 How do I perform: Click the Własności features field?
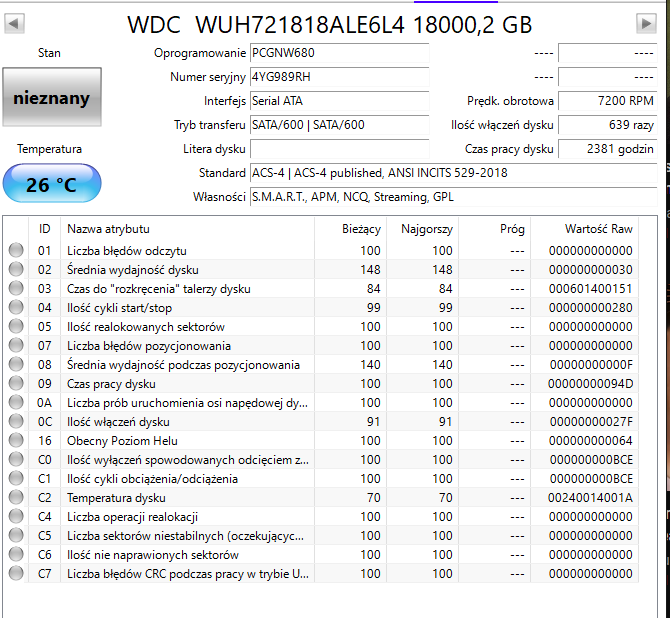pyautogui.click(x=453, y=197)
